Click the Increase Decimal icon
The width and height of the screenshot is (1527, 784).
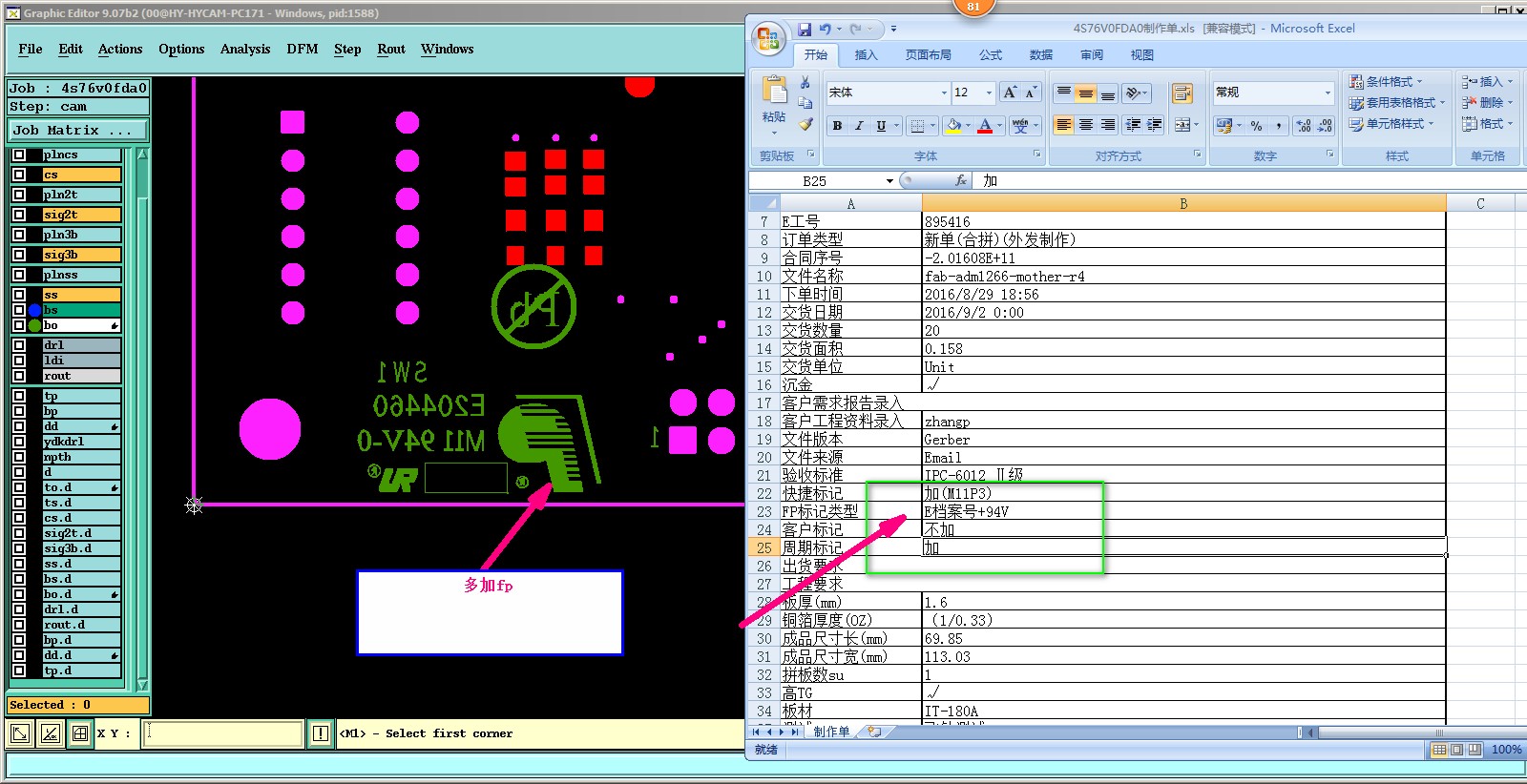tap(1304, 125)
